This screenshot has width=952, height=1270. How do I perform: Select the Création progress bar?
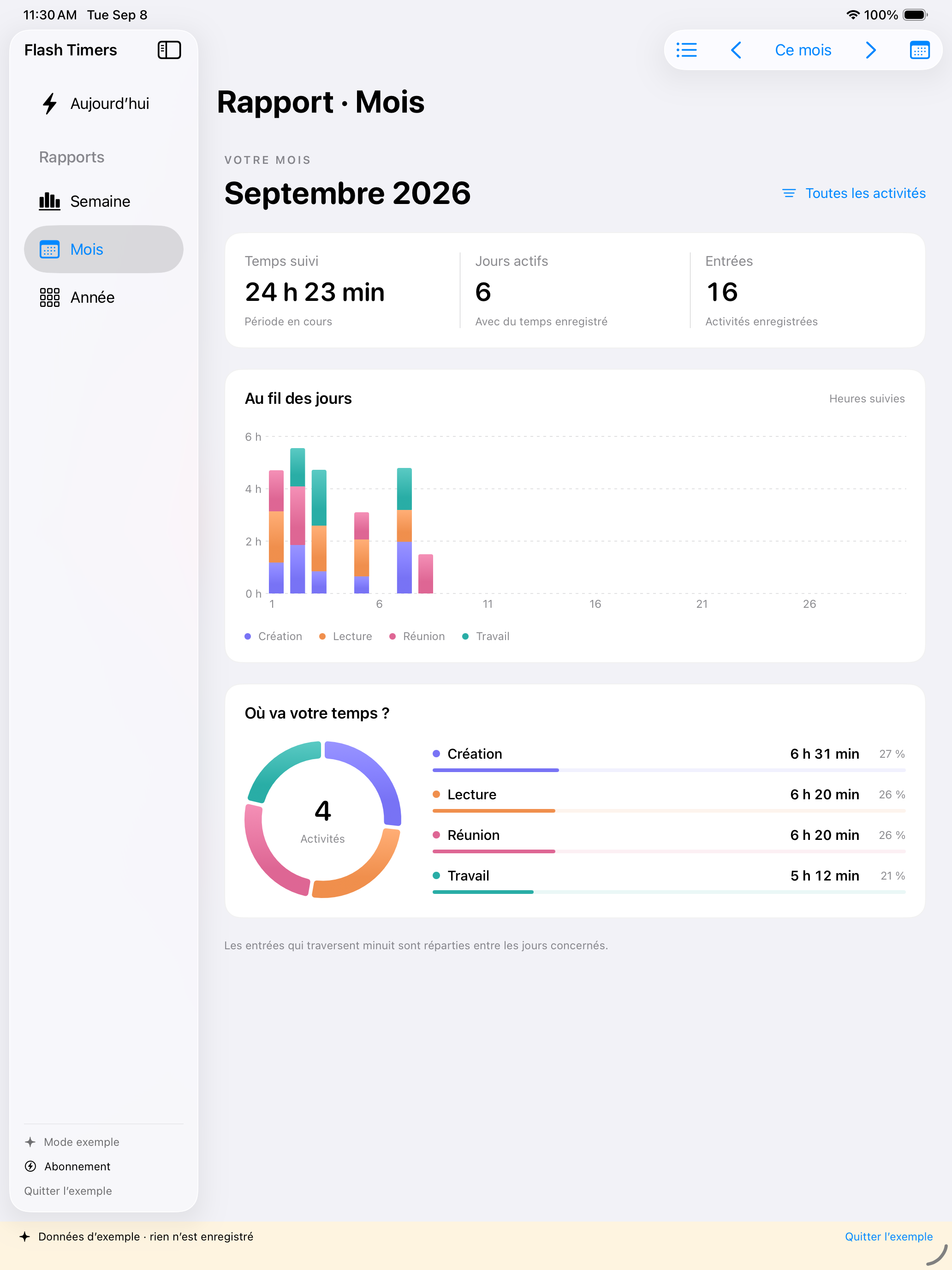click(669, 770)
